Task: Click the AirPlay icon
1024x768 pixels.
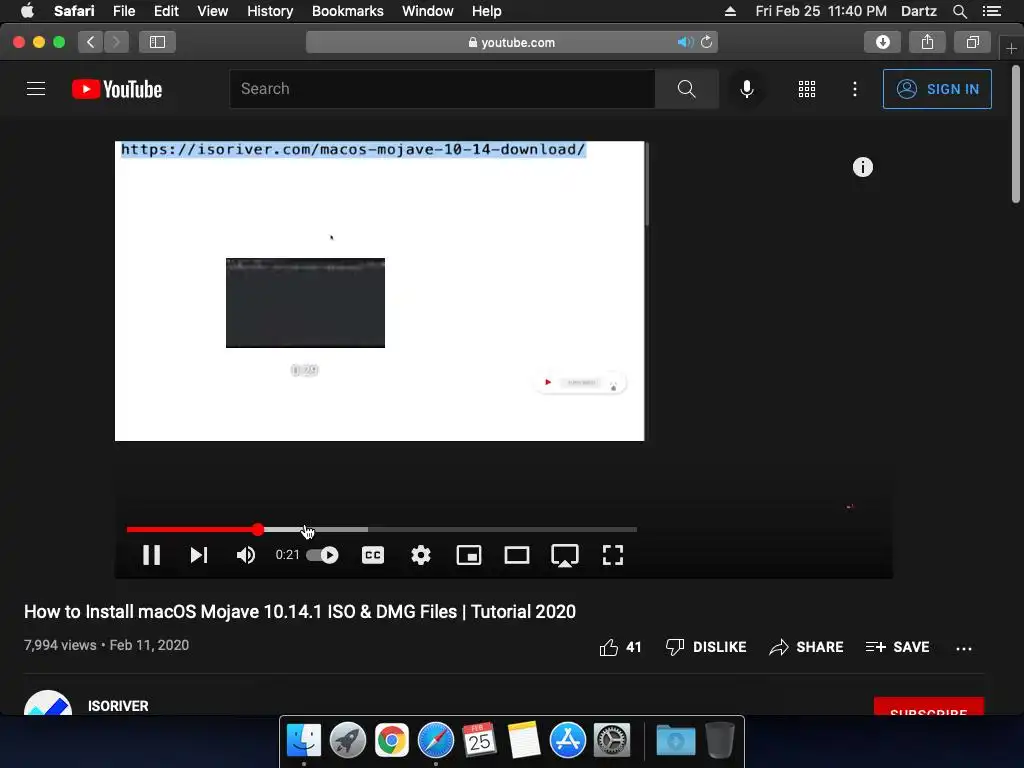Action: [565, 556]
